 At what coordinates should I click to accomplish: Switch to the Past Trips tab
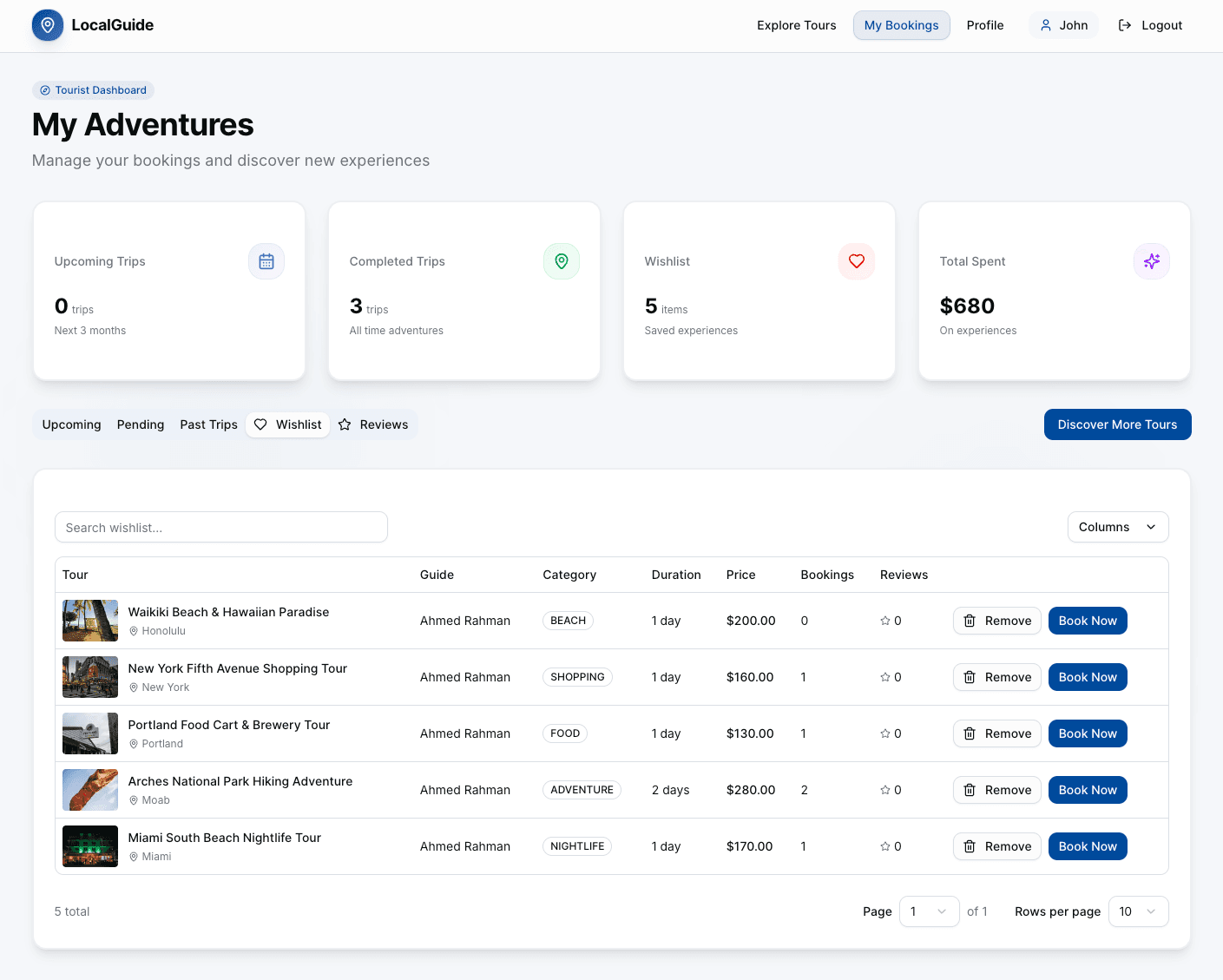(x=208, y=424)
